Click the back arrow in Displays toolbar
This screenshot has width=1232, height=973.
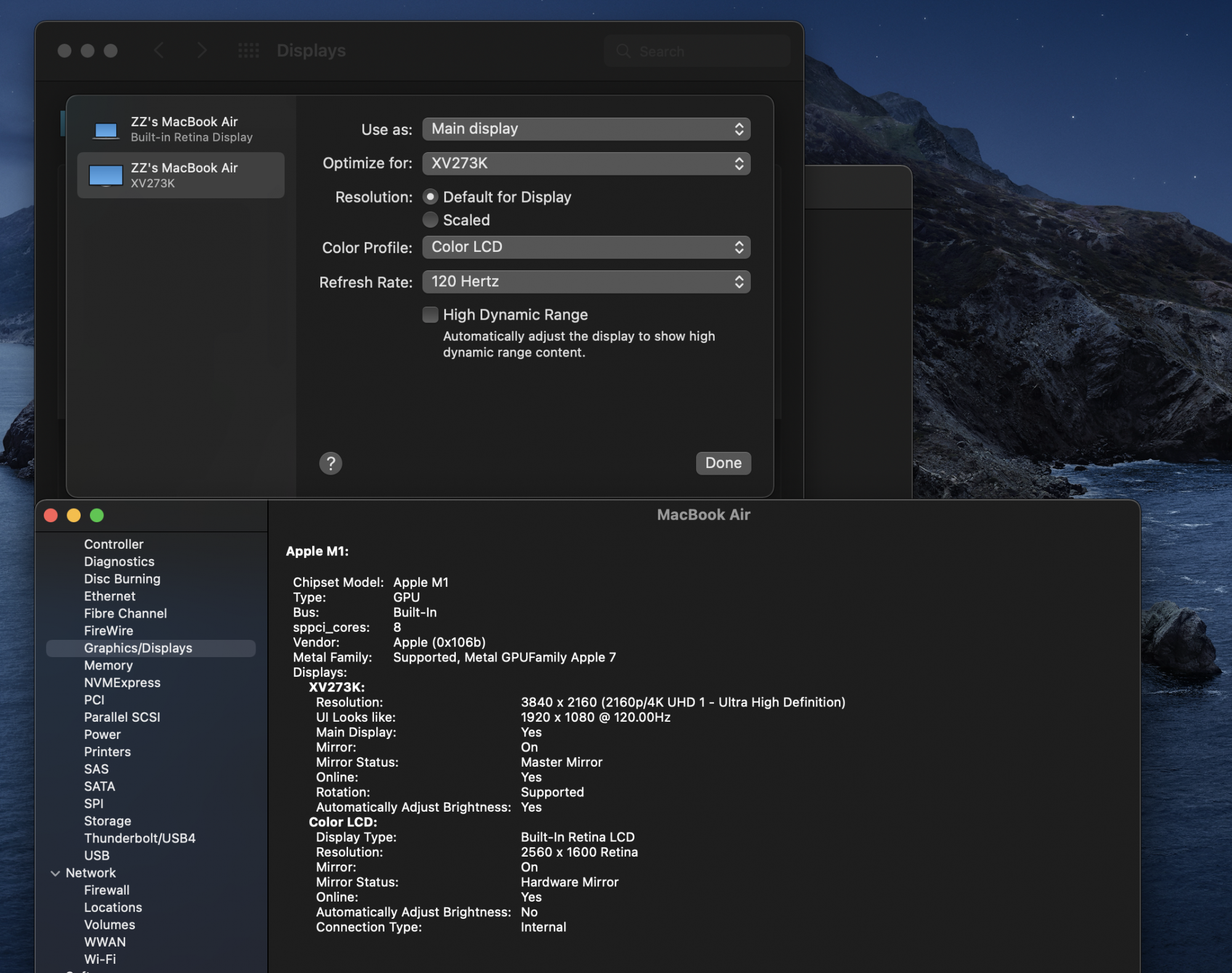point(159,50)
